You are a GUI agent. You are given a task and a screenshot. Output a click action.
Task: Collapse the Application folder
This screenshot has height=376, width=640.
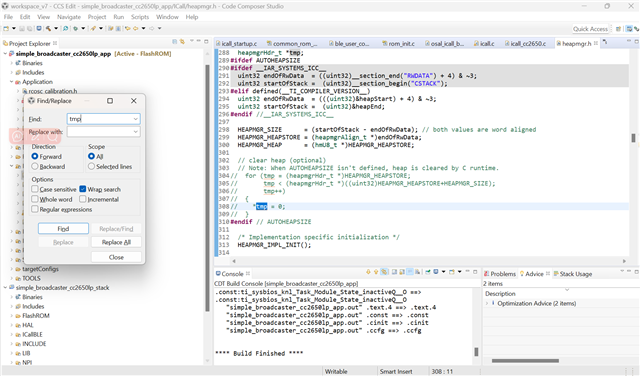(x=11, y=82)
